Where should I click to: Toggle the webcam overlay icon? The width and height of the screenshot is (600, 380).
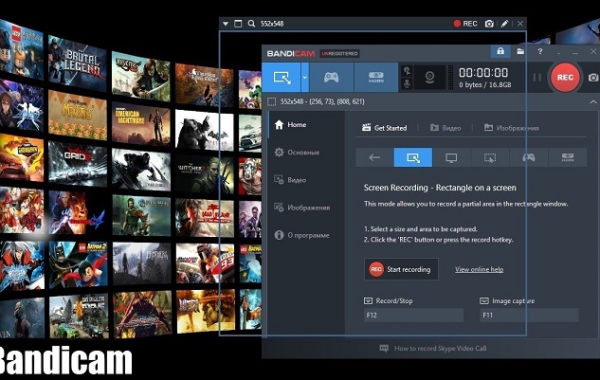(430, 77)
